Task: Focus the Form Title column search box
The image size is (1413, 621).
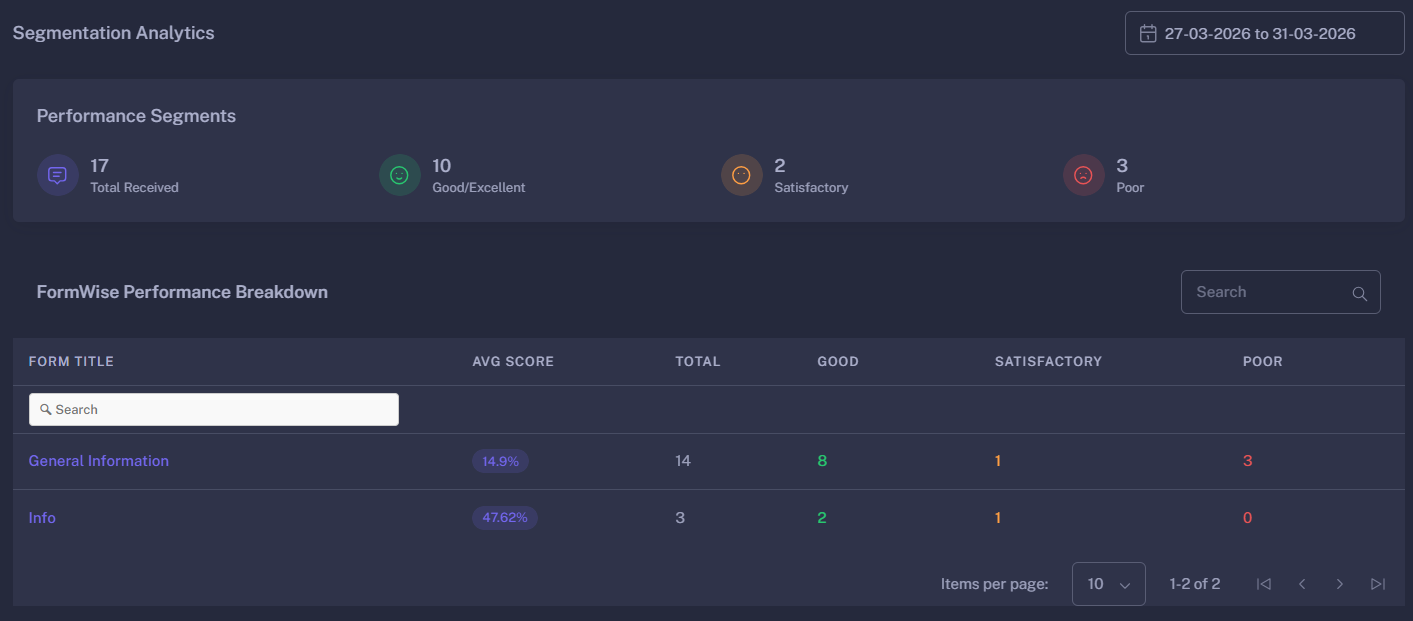Action: 214,409
